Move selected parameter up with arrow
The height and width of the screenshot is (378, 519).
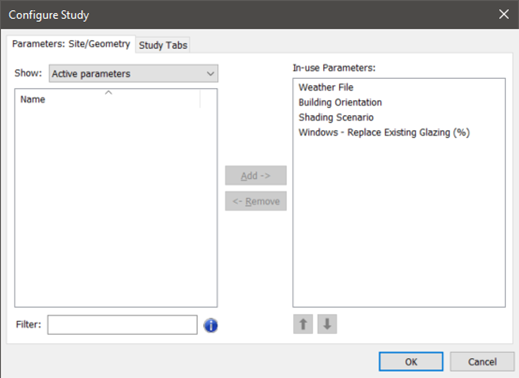pos(303,324)
